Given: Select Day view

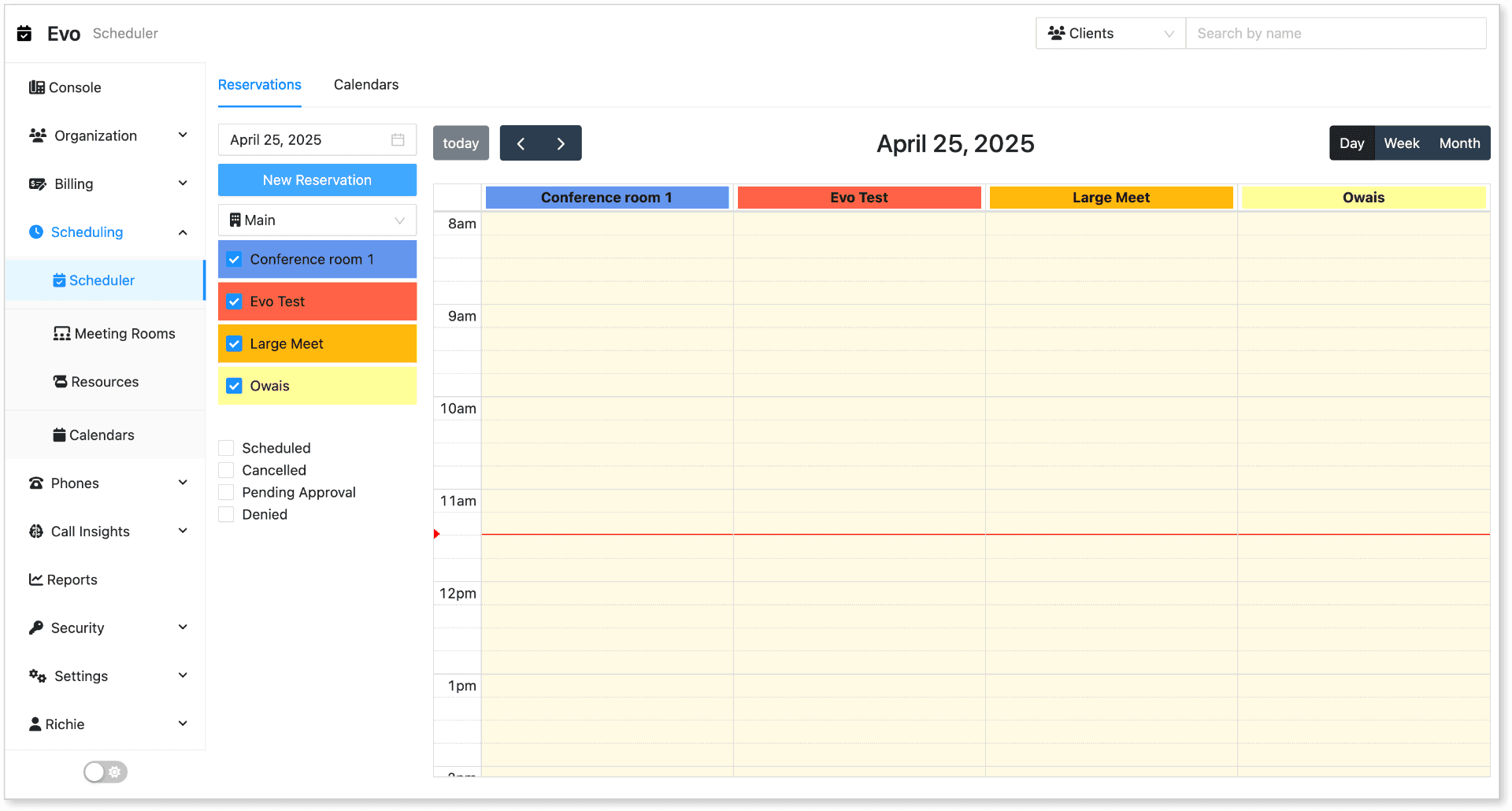Looking at the screenshot, I should pos(1352,143).
